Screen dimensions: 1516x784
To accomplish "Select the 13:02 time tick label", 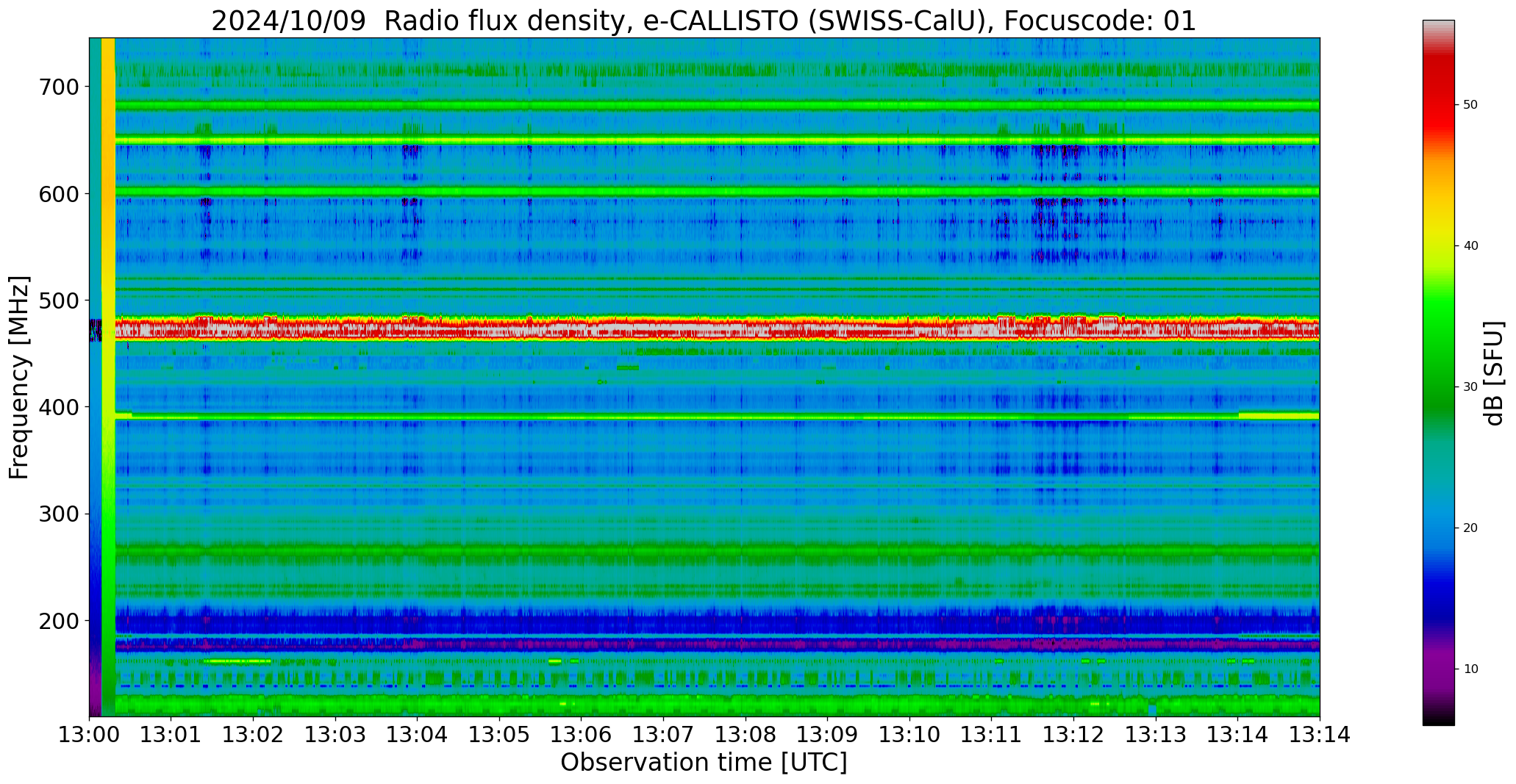I will coord(254,735).
